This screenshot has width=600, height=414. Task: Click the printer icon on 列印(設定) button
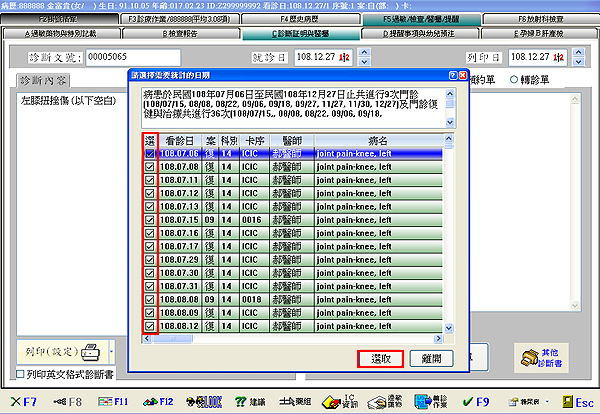[x=92, y=352]
